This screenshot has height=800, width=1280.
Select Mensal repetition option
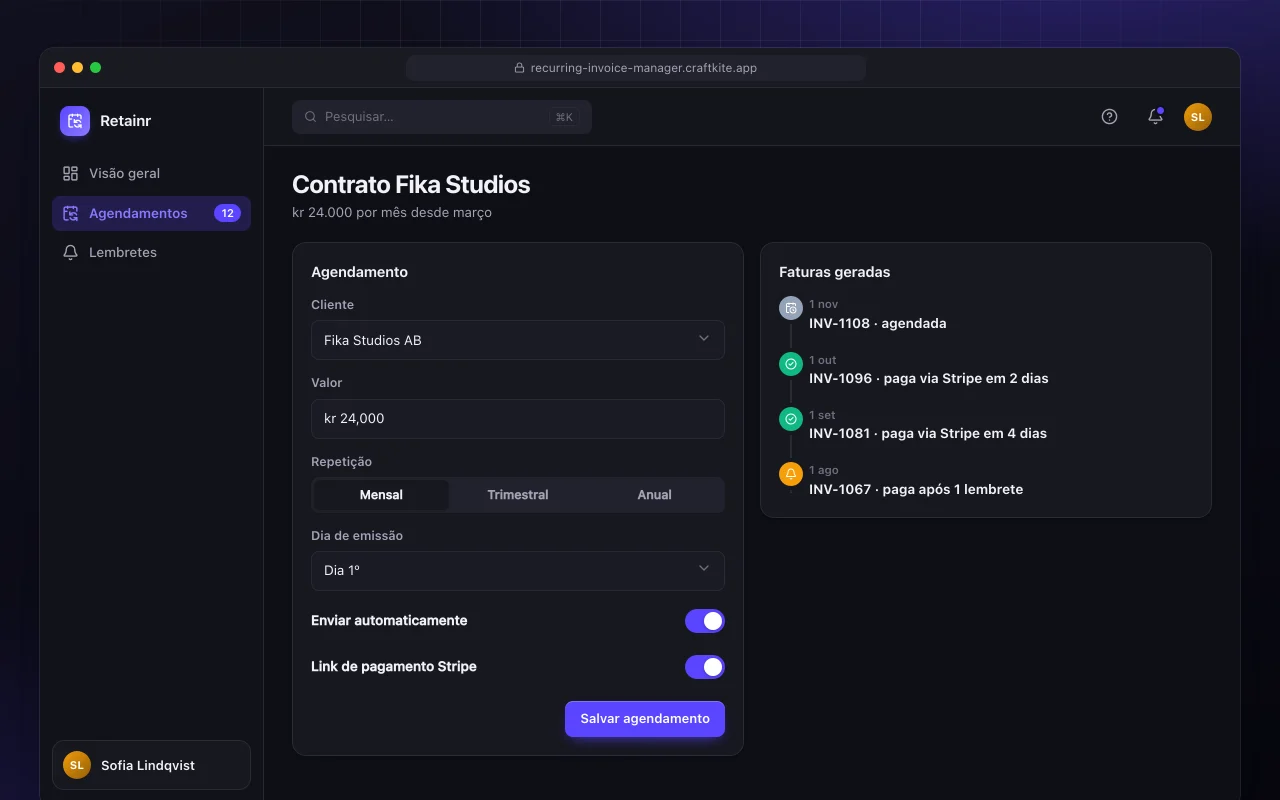pos(381,495)
